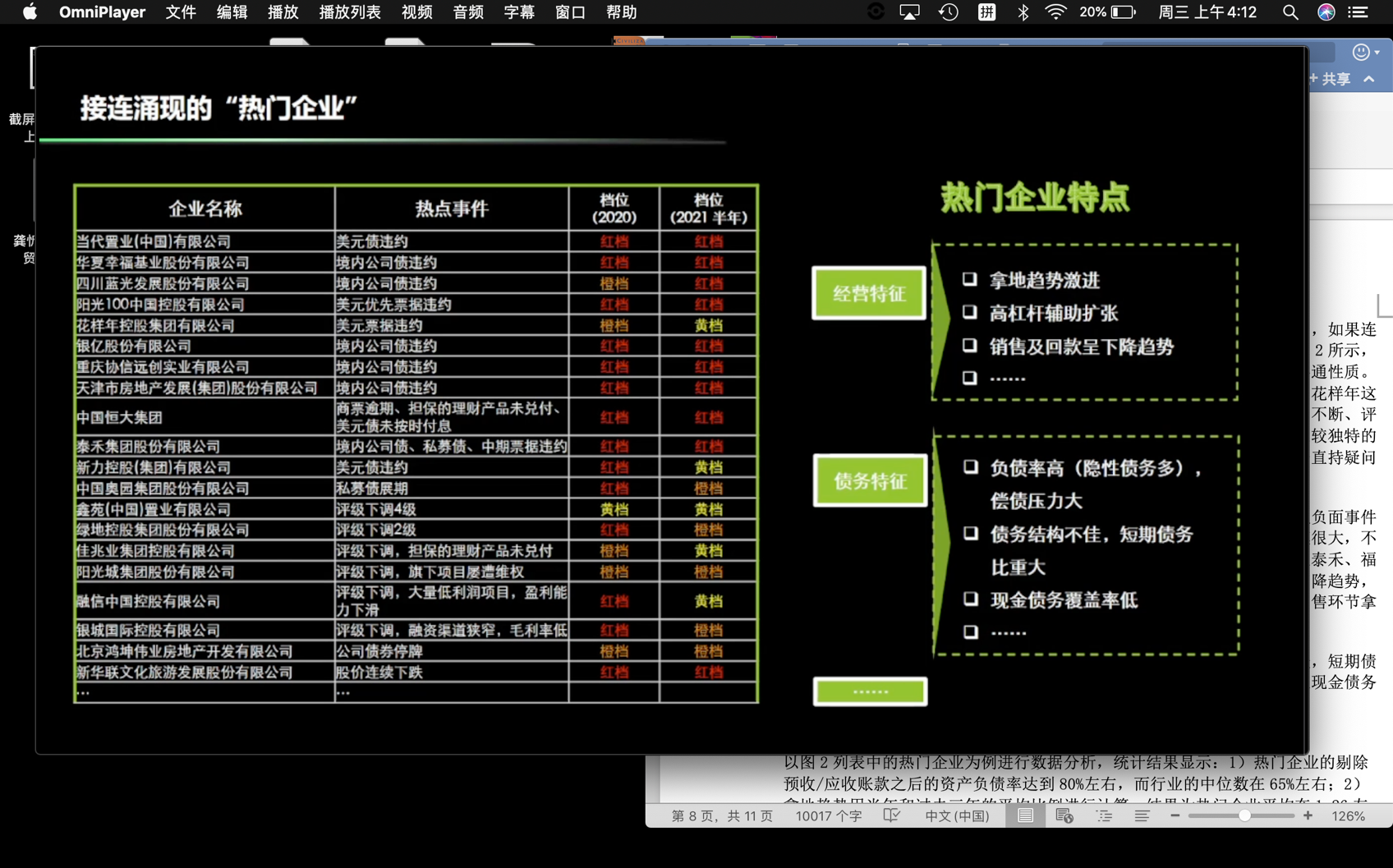Open the 窗口 menu
This screenshot has height=868, width=1393.
click(570, 12)
